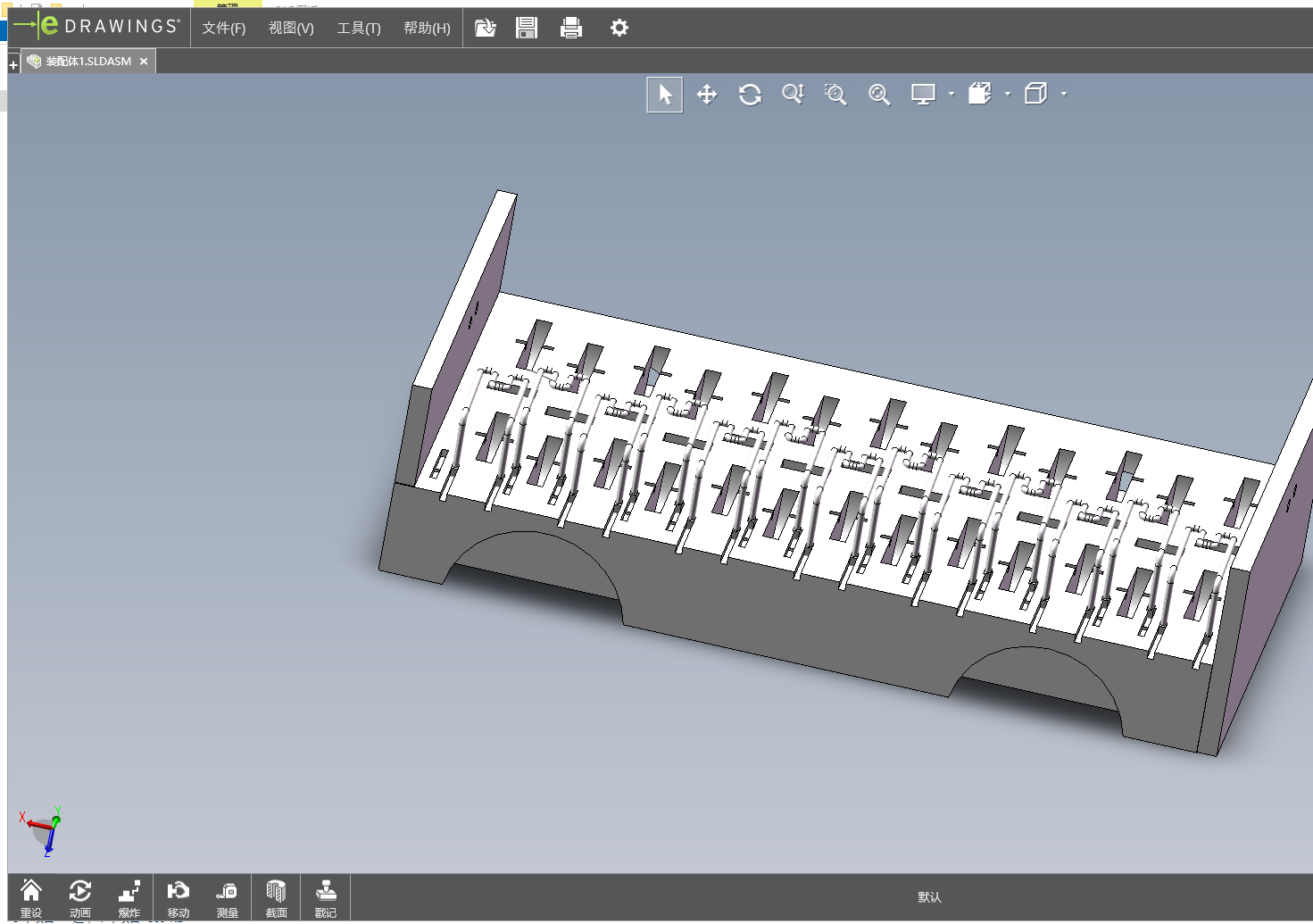This screenshot has width=1313, height=924.
Task: Click the 爆炸 (Explode) button
Action: coord(129,898)
